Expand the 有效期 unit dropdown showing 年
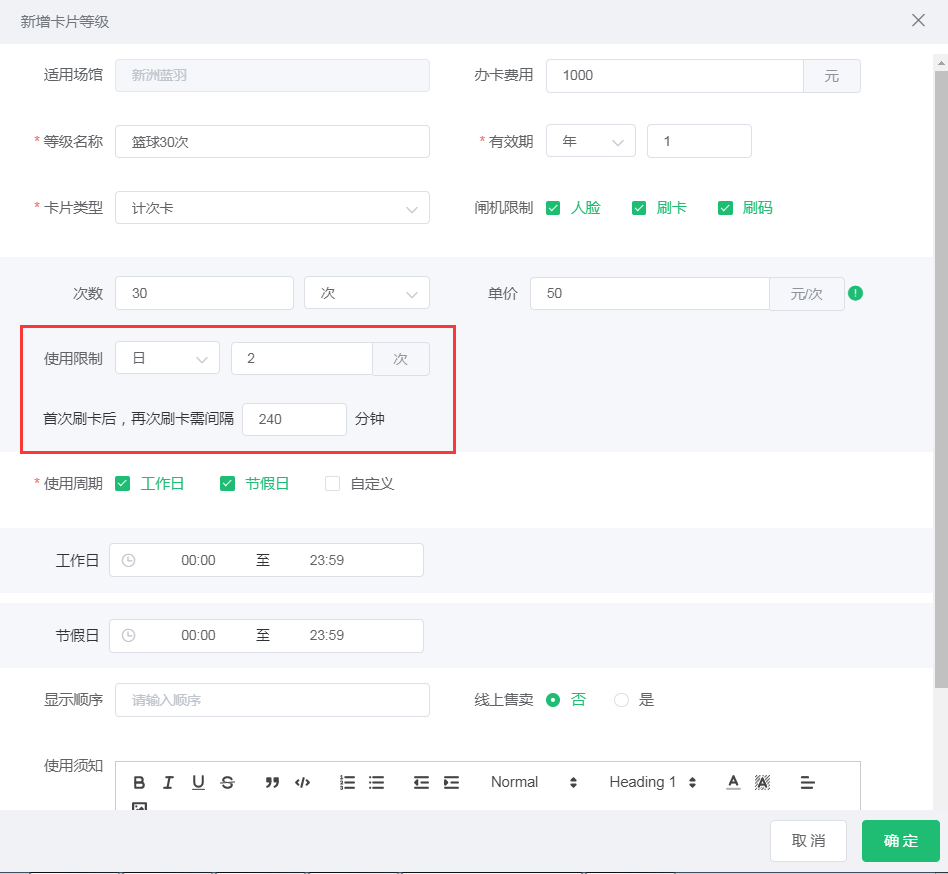This screenshot has width=948, height=874. (590, 141)
